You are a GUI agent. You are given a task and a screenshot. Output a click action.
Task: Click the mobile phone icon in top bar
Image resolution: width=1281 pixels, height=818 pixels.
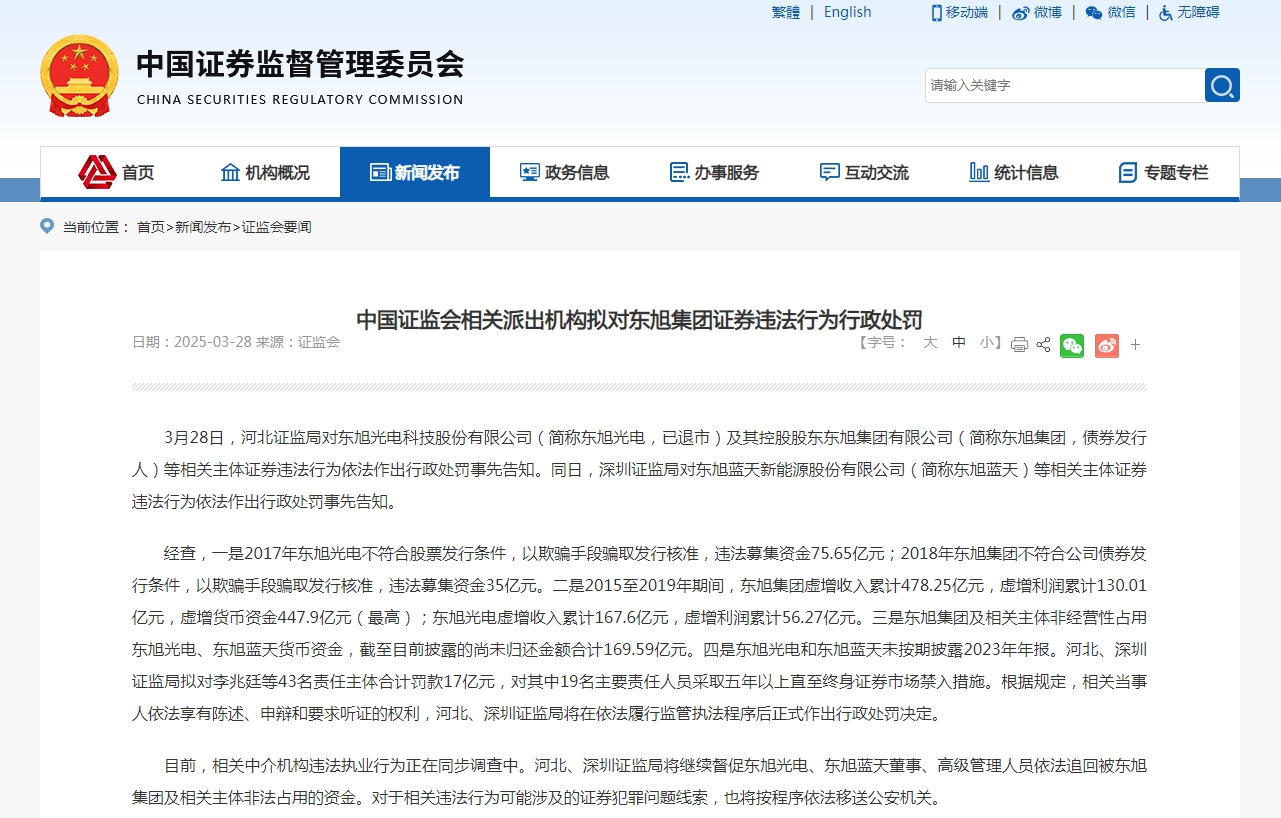[937, 13]
